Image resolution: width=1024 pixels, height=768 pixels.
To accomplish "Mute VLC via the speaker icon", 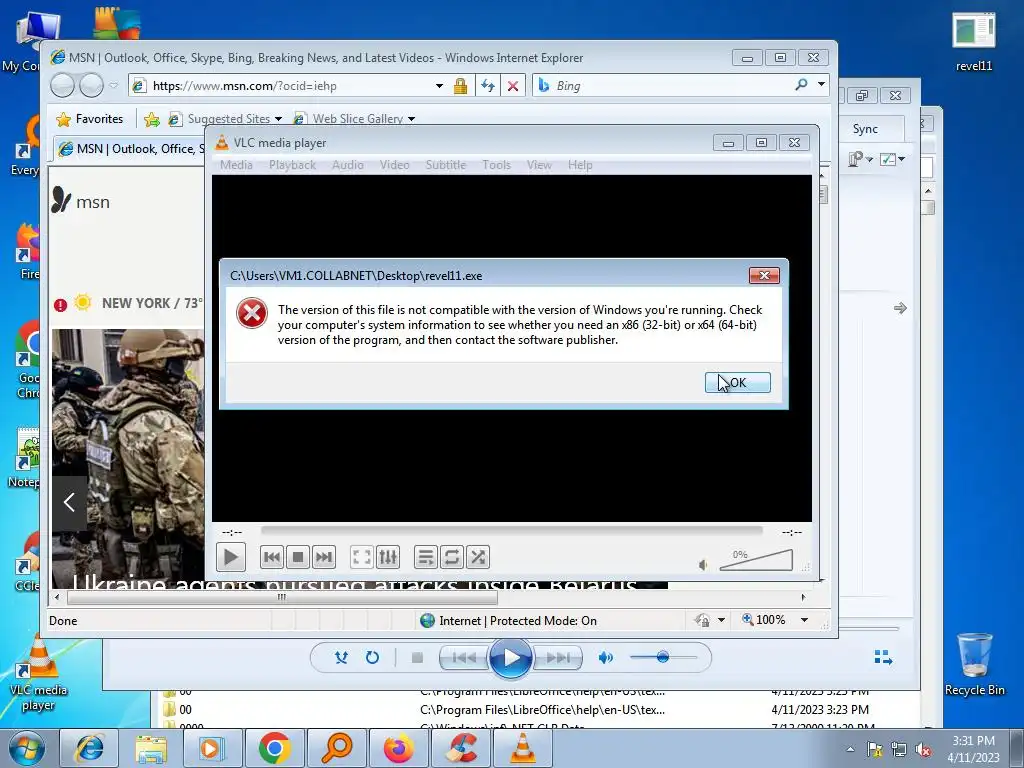I will click(x=703, y=565).
